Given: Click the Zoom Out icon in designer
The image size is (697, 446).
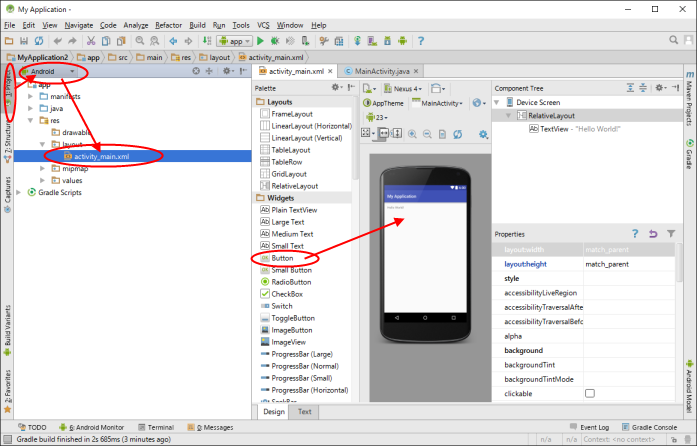Looking at the screenshot, I should pos(427,134).
